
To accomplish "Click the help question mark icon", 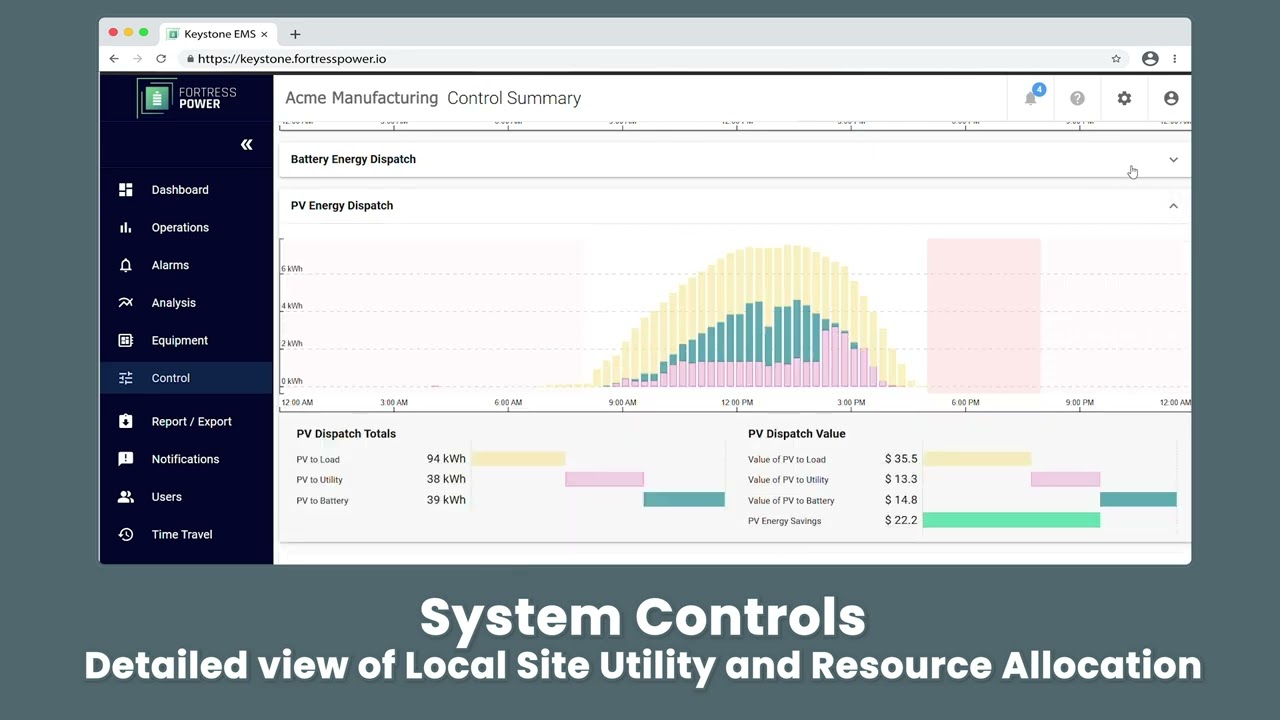I will pyautogui.click(x=1077, y=98).
